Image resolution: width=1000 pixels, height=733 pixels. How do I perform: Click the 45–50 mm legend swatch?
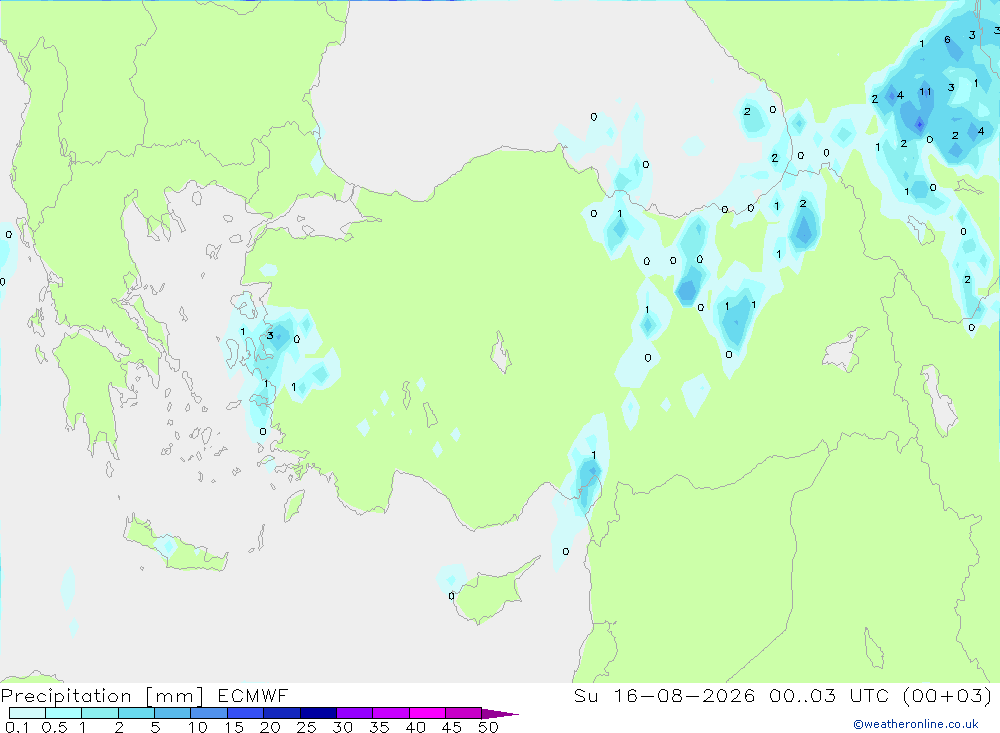point(464,713)
